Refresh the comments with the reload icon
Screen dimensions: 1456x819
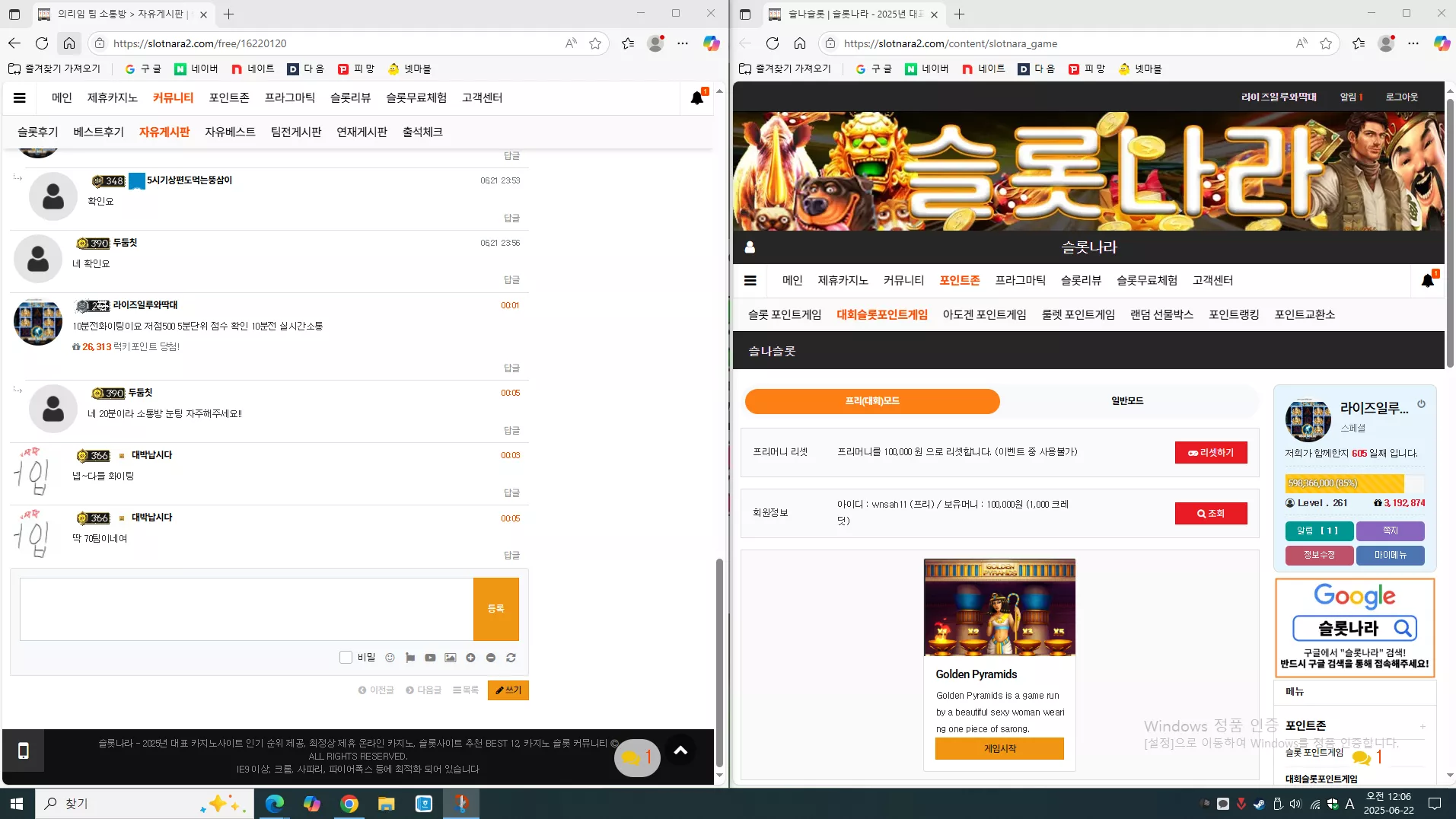click(511, 658)
